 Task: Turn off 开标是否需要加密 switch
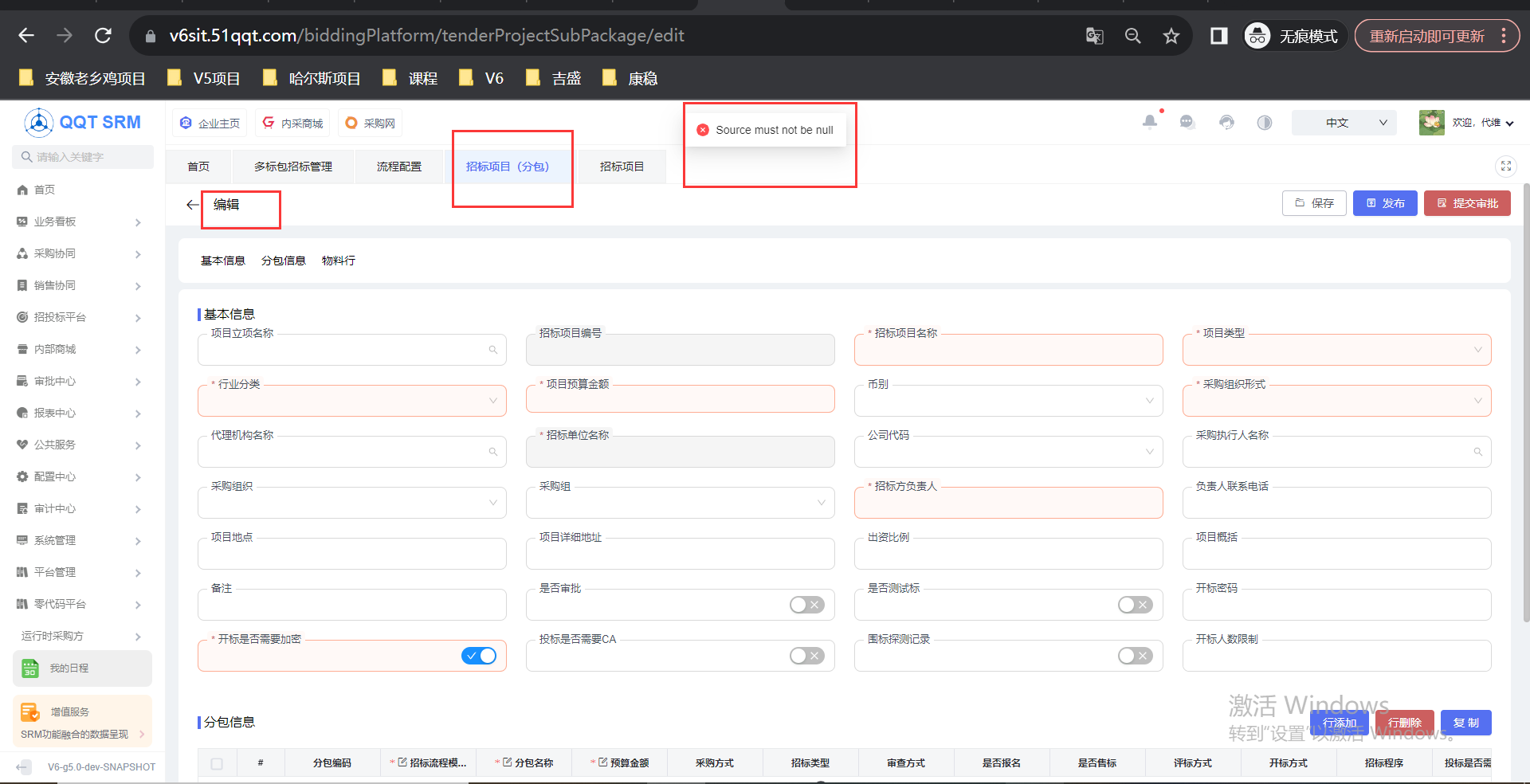click(x=478, y=656)
